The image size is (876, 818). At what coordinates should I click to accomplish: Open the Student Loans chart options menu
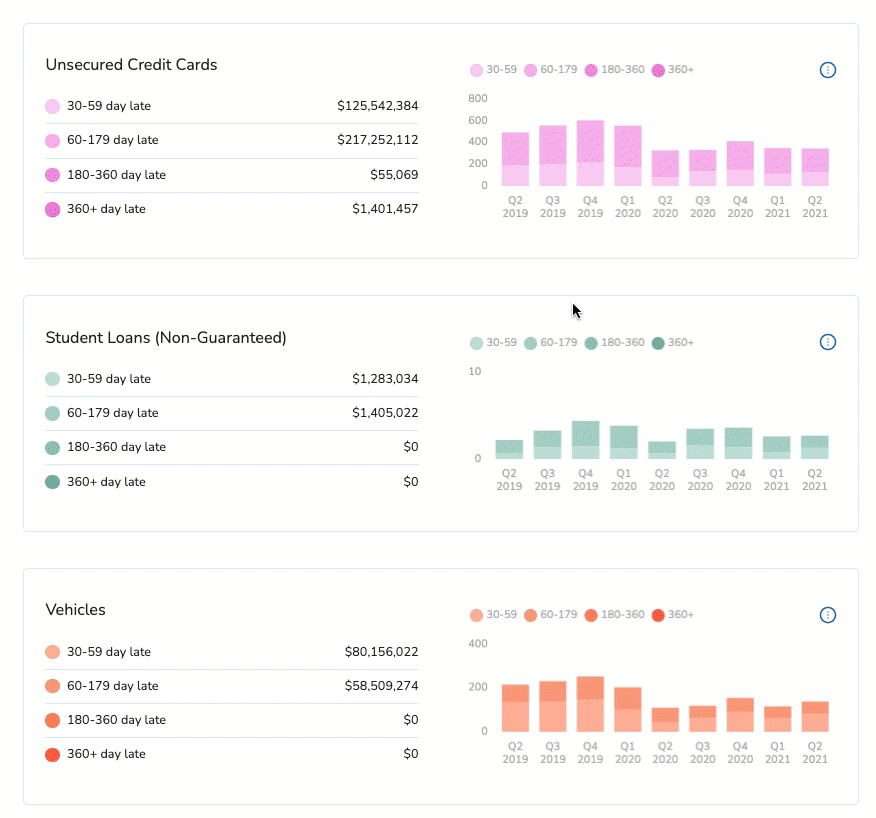pos(827,342)
